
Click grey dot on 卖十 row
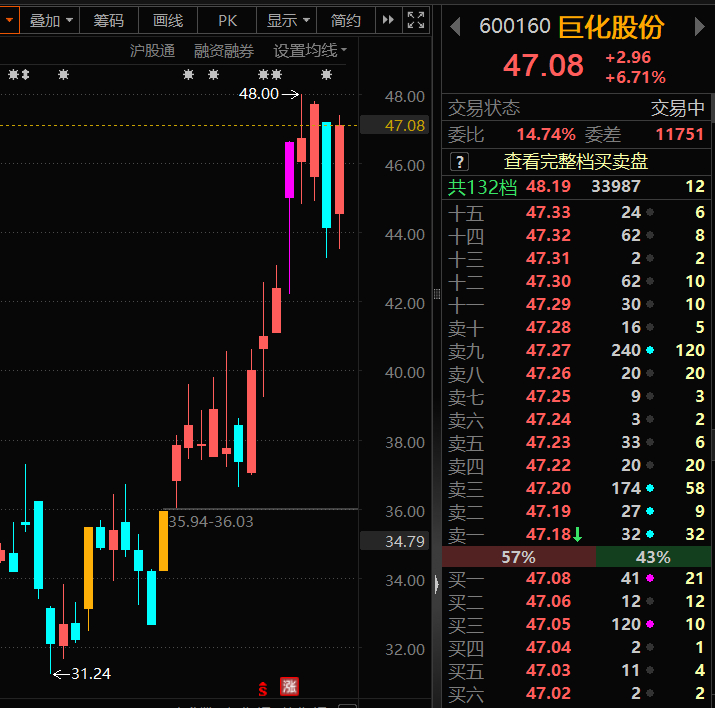pos(650,327)
